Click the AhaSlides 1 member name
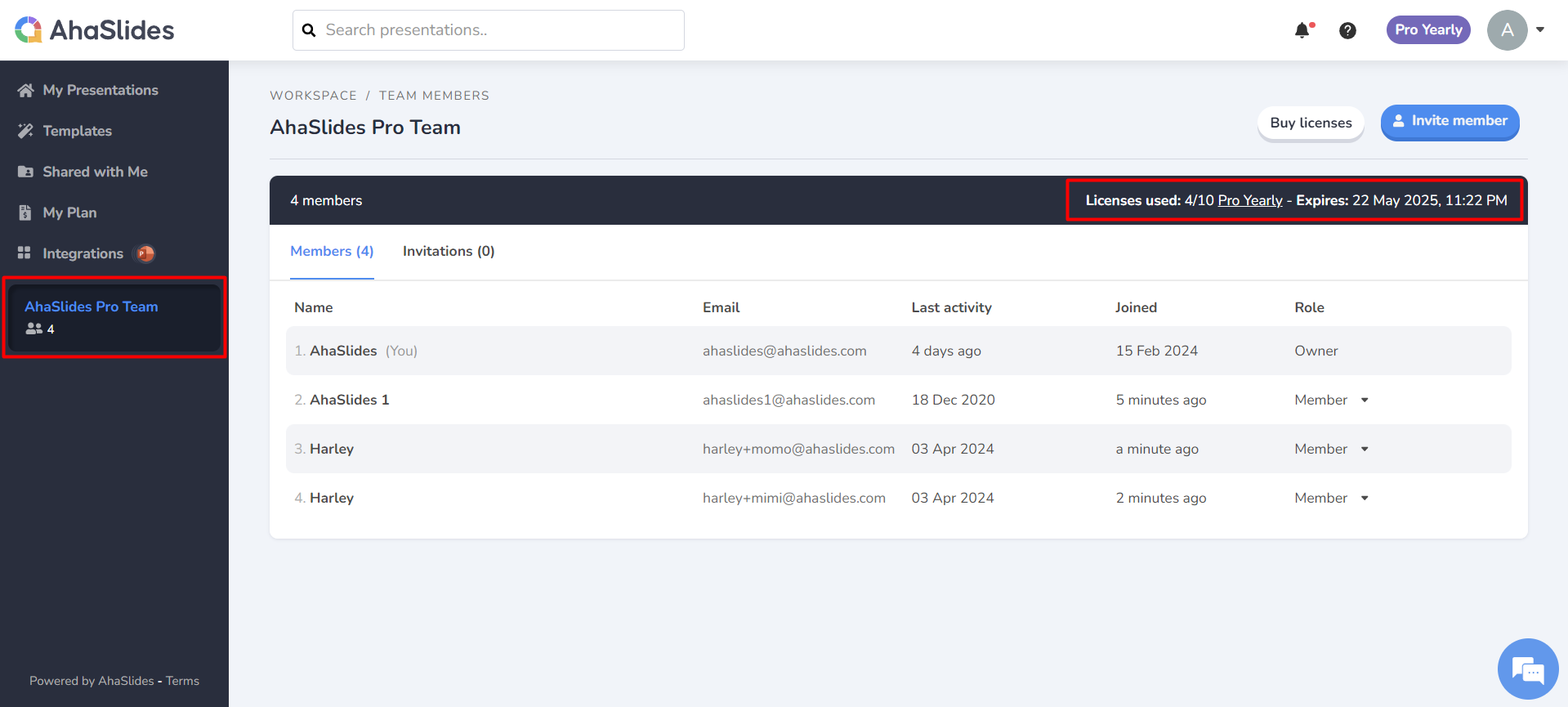Image resolution: width=1568 pixels, height=707 pixels. (350, 400)
